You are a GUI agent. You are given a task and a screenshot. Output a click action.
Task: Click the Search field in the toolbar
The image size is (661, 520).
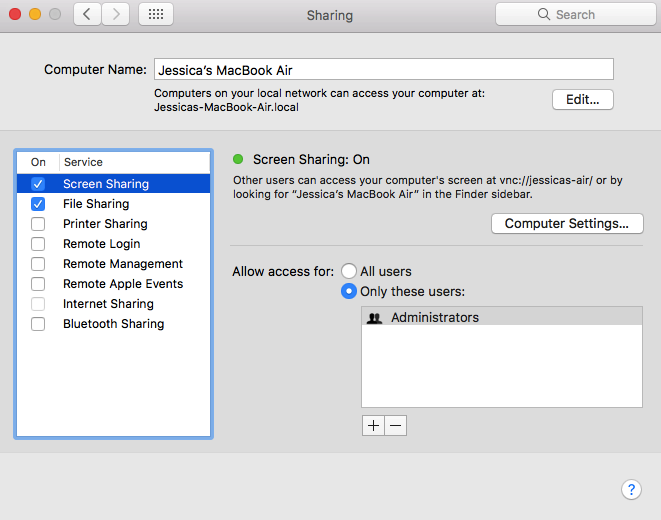coord(576,14)
